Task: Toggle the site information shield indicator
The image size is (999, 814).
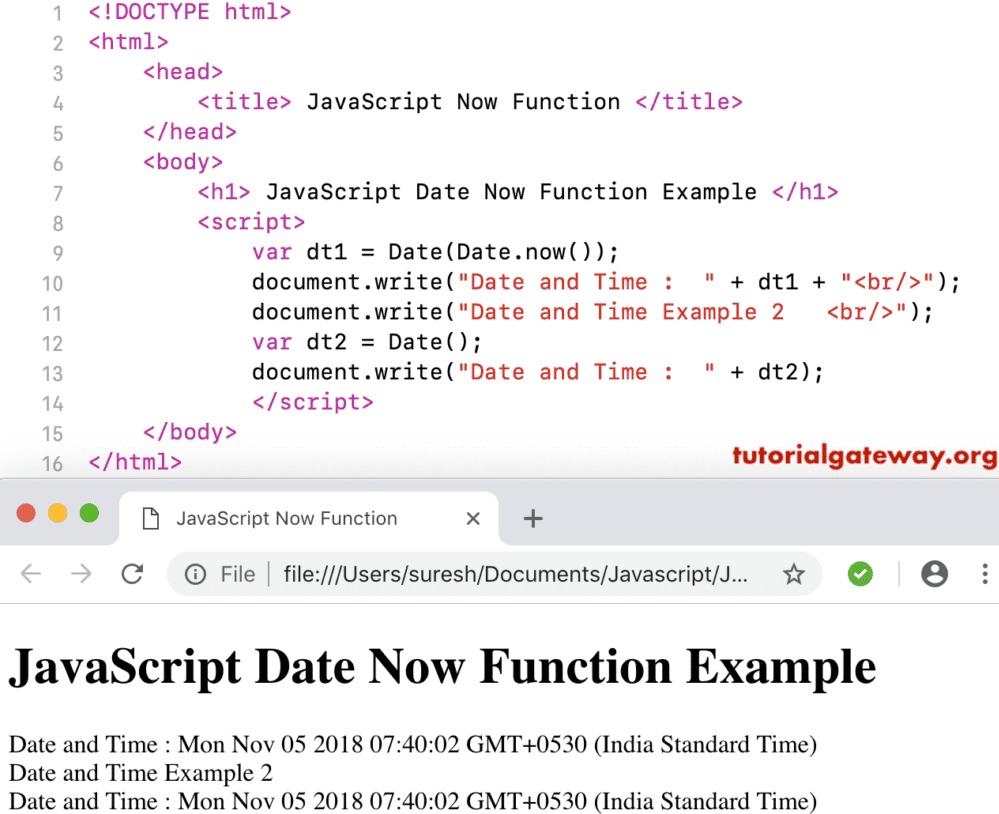Action: 194,574
